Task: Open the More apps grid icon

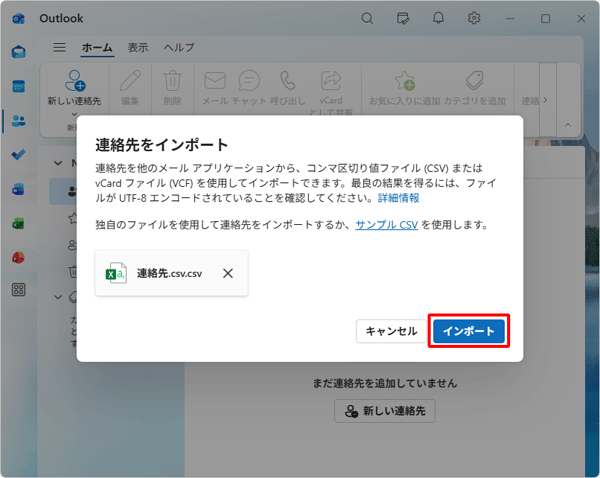Action: coord(18,290)
